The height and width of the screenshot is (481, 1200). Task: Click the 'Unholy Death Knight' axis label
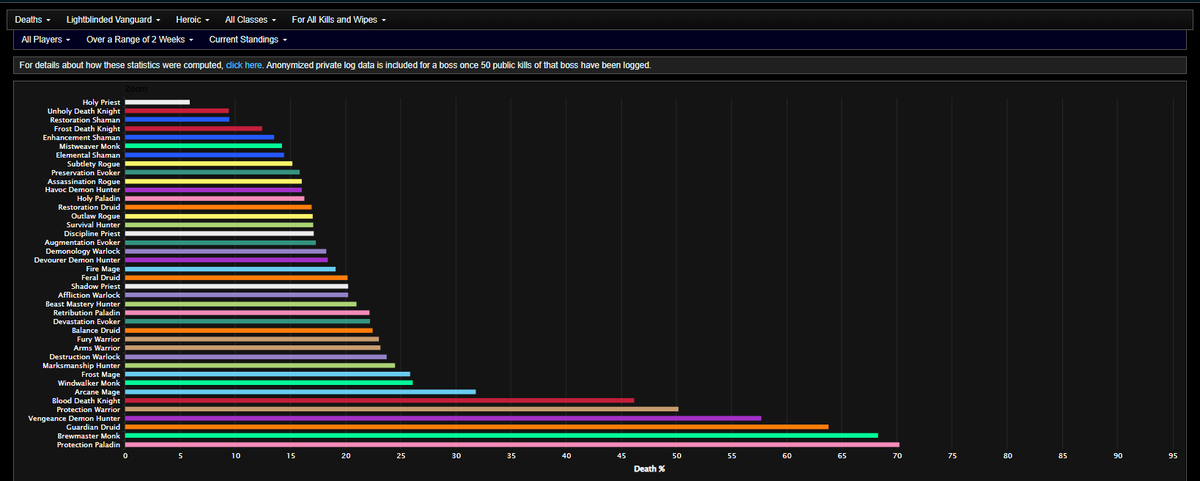pos(84,111)
